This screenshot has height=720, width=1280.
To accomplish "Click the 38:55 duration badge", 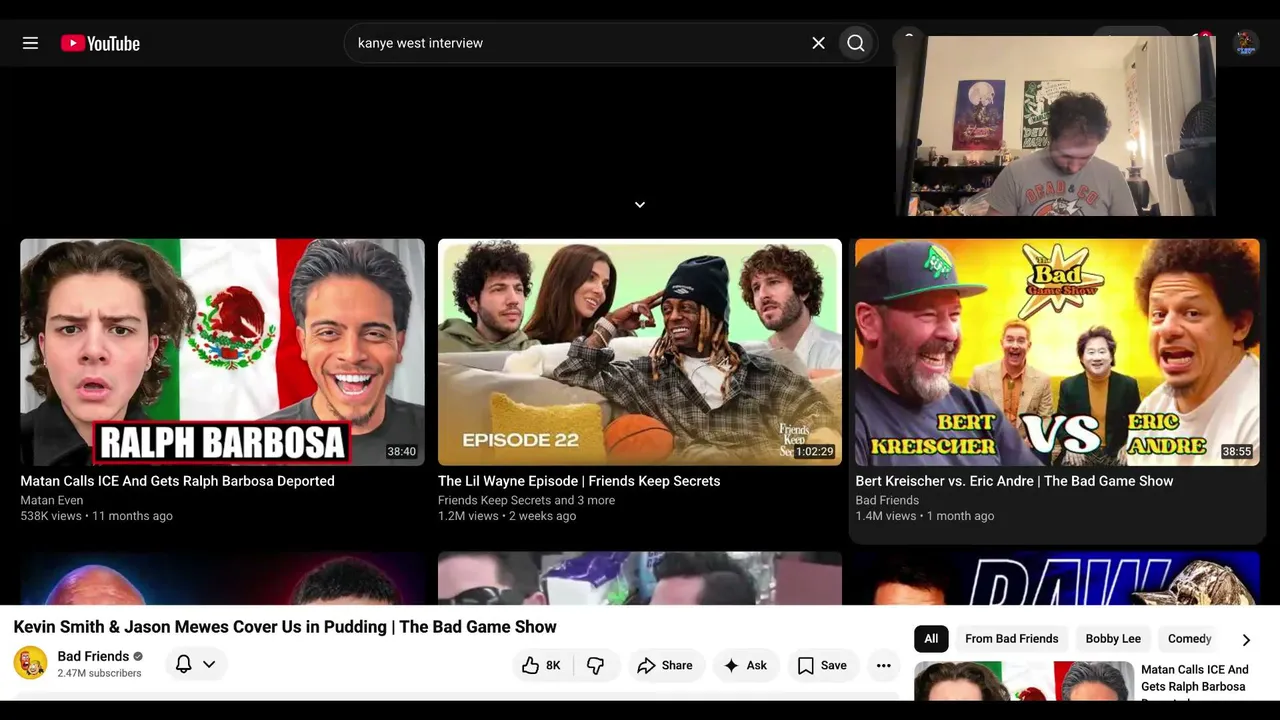I will [1237, 452].
